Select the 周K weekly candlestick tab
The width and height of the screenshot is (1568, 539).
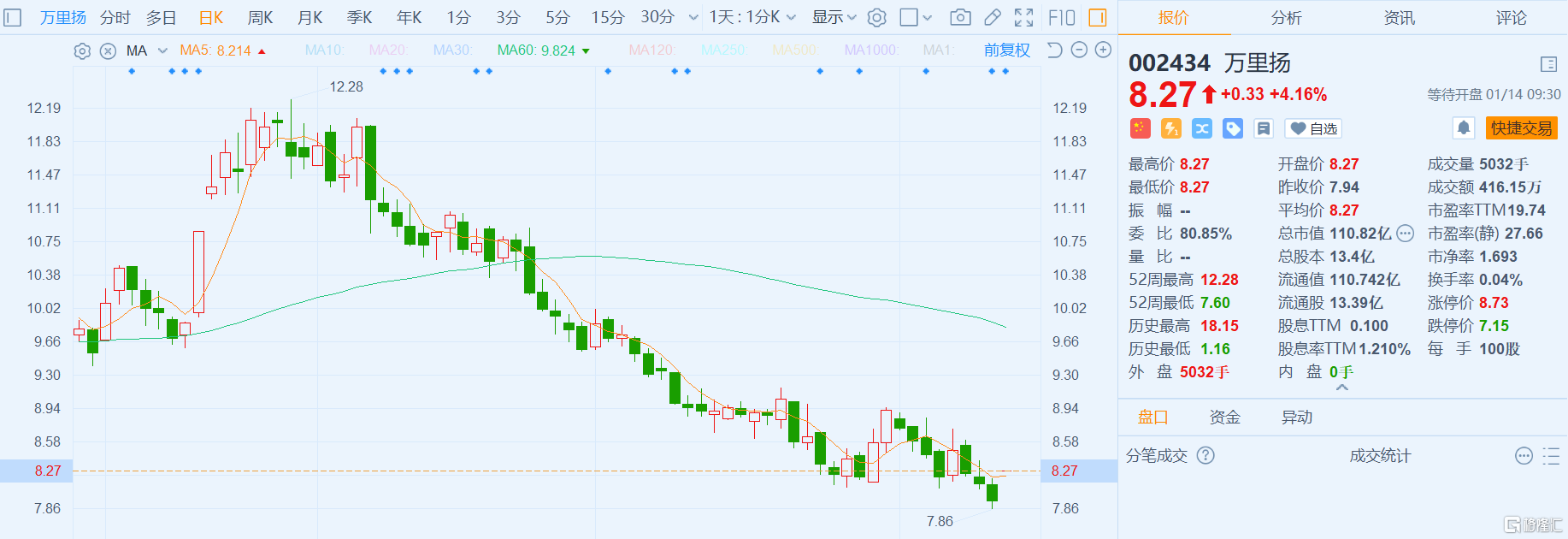tap(260, 17)
